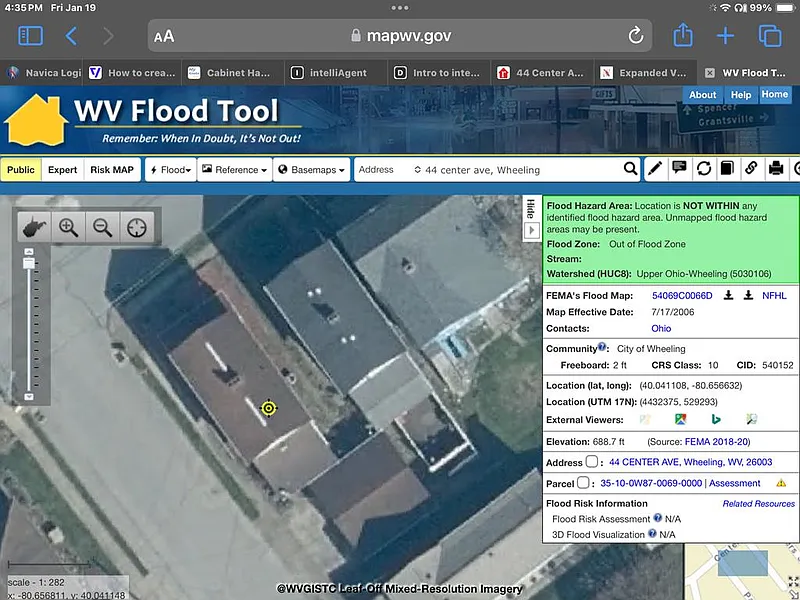Screen dimensions: 800x600
Task: Click the printer icon in toolbar
Action: 775,169
